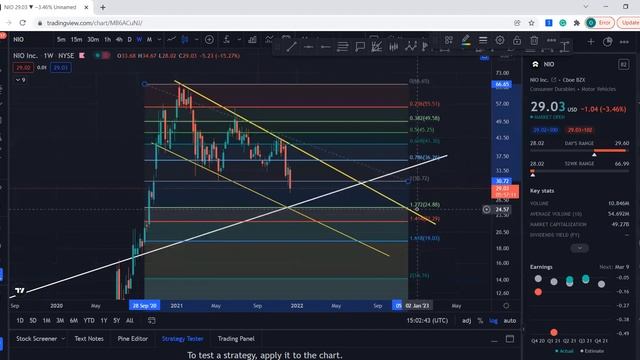Select the trend line drawing tool
Image resolution: width=640 pixels, height=360 pixels.
point(291,47)
